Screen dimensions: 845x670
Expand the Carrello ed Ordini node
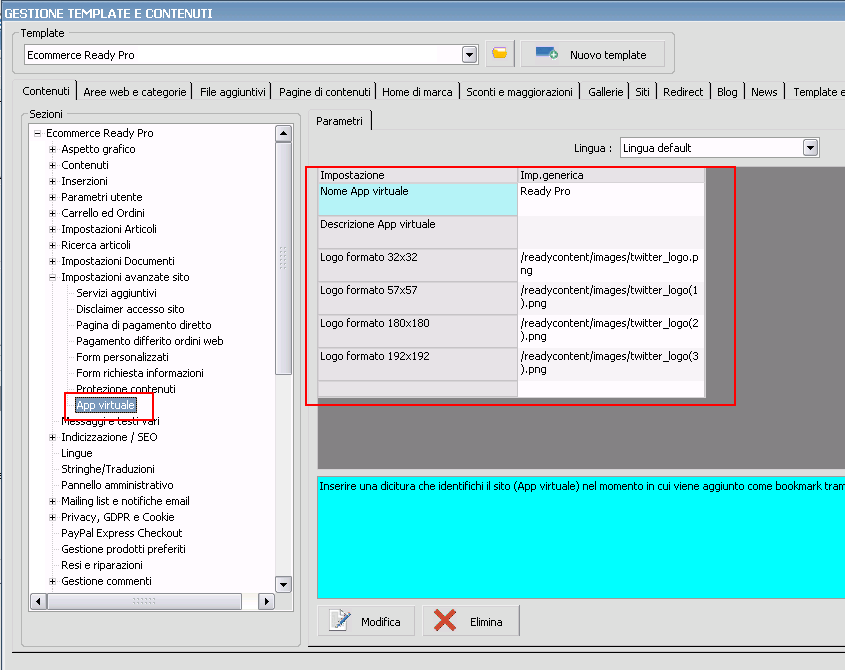point(52,213)
